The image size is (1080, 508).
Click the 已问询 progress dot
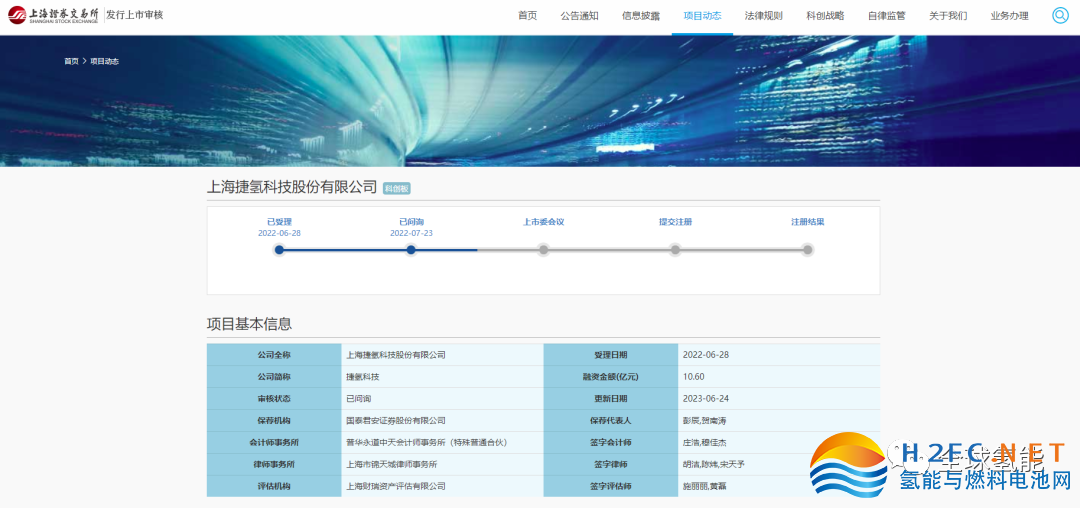[411, 250]
